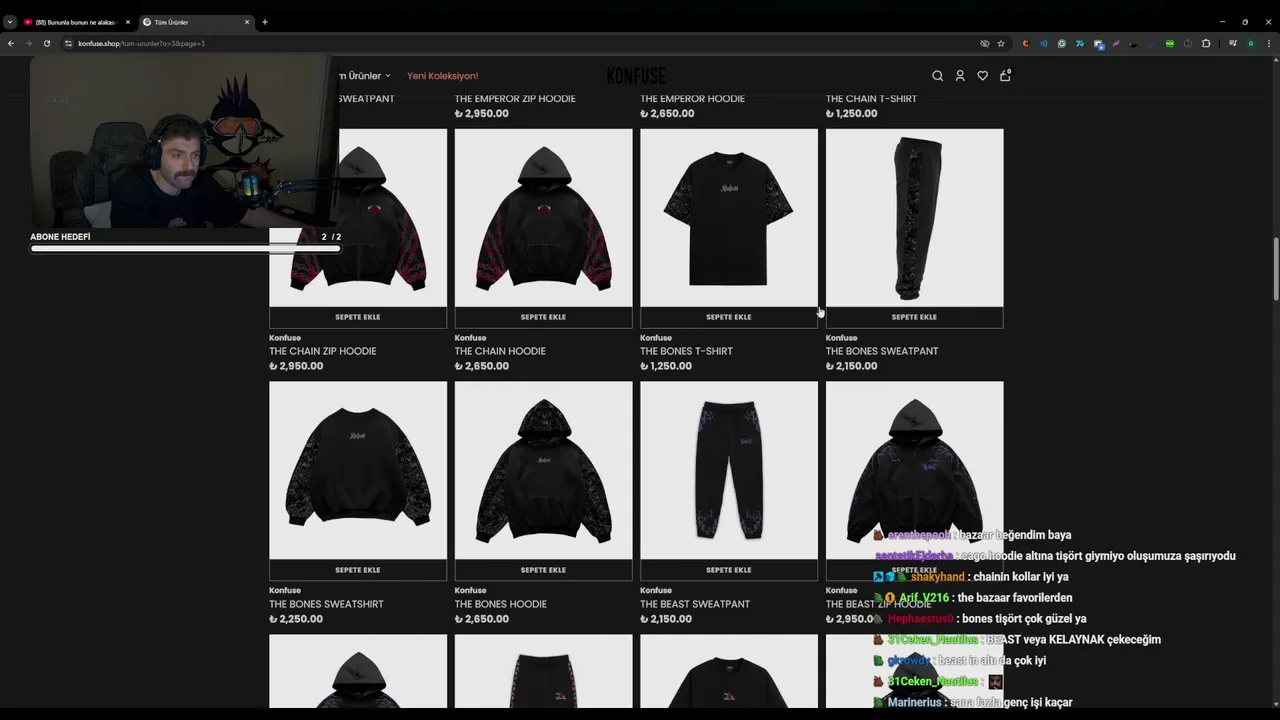
Task: Open THE CHAIN T-SHIRT title
Action: (871, 99)
